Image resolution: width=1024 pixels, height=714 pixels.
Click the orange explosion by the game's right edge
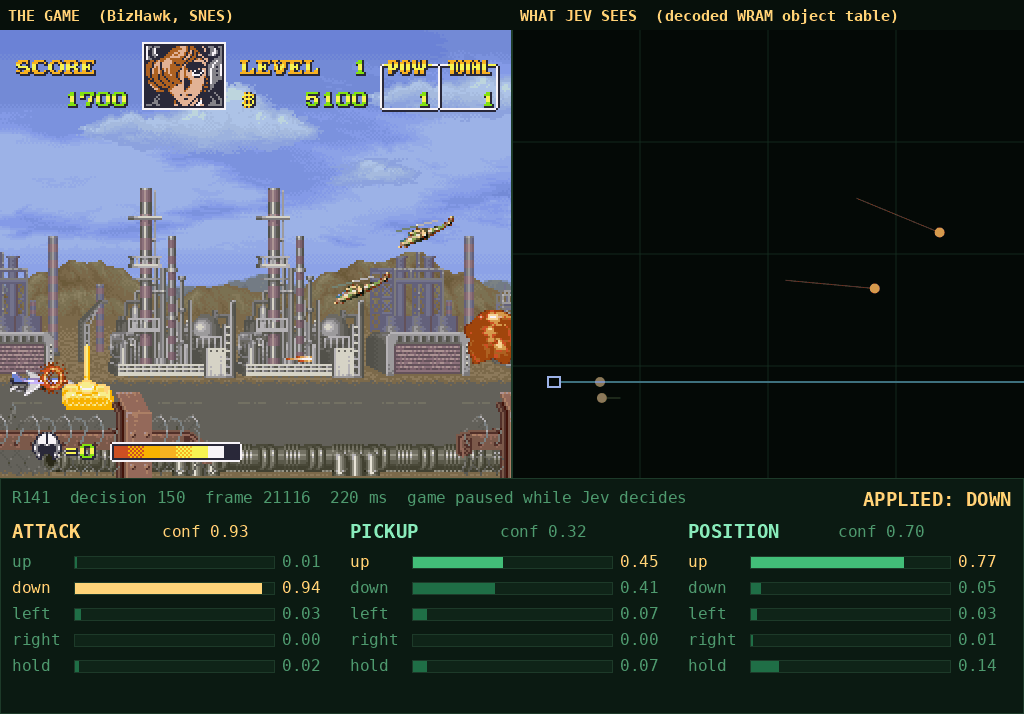coord(488,337)
